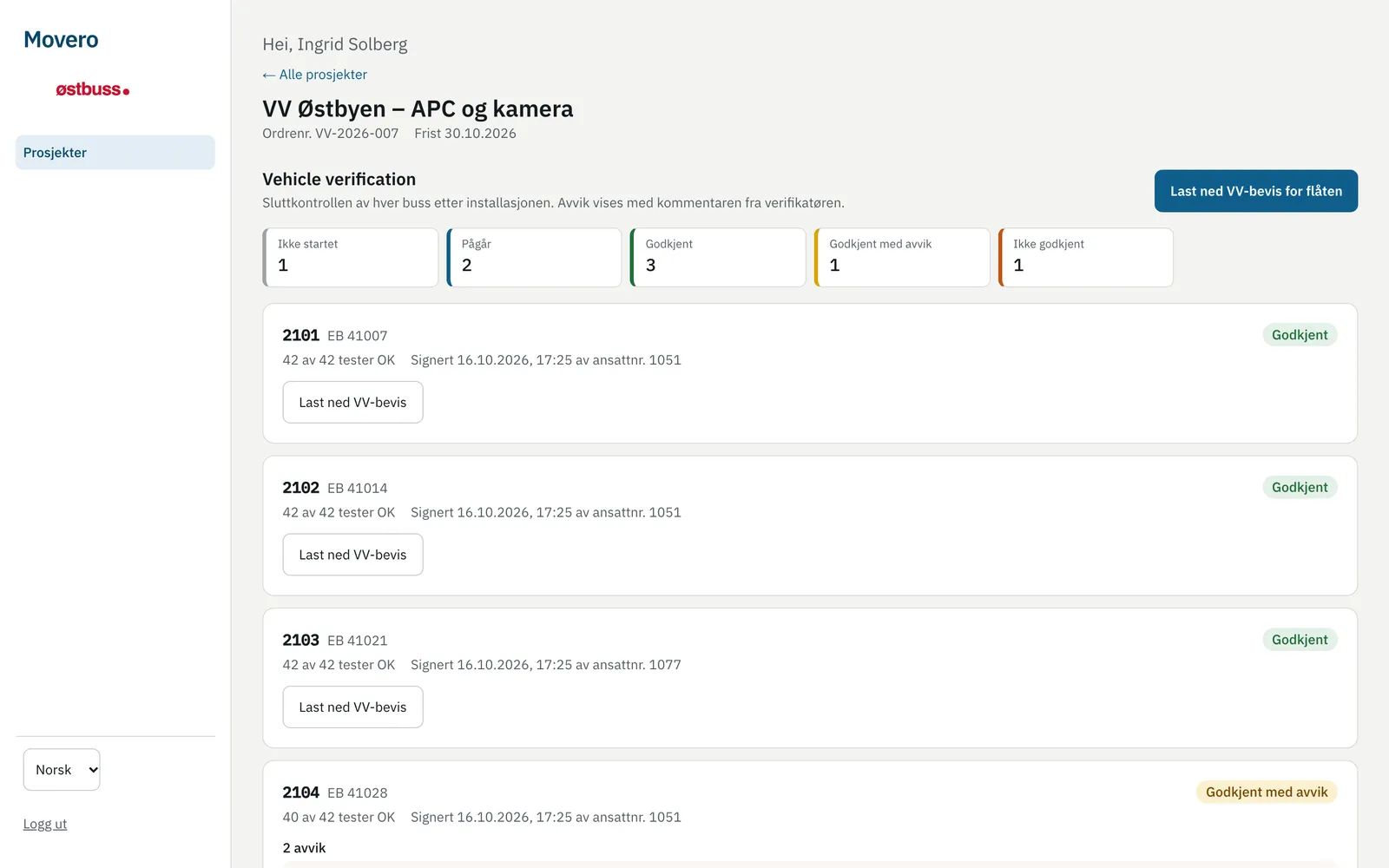Go back via Alle prosjekter link
This screenshot has height=868, width=1389.
(314, 75)
